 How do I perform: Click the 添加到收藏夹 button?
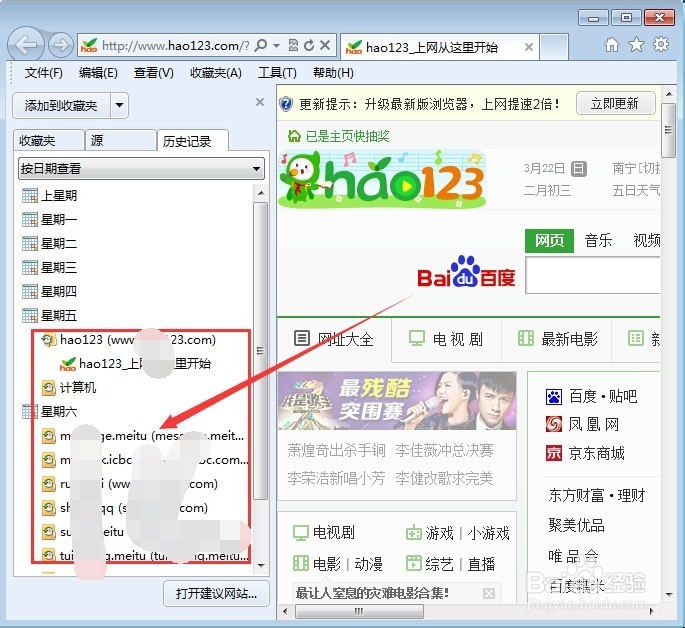(61, 105)
